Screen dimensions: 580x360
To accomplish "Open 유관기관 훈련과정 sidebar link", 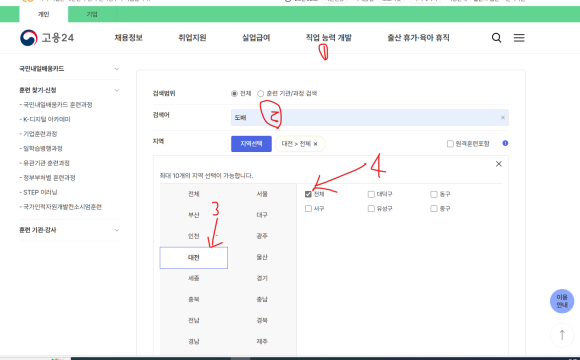I will [44, 163].
